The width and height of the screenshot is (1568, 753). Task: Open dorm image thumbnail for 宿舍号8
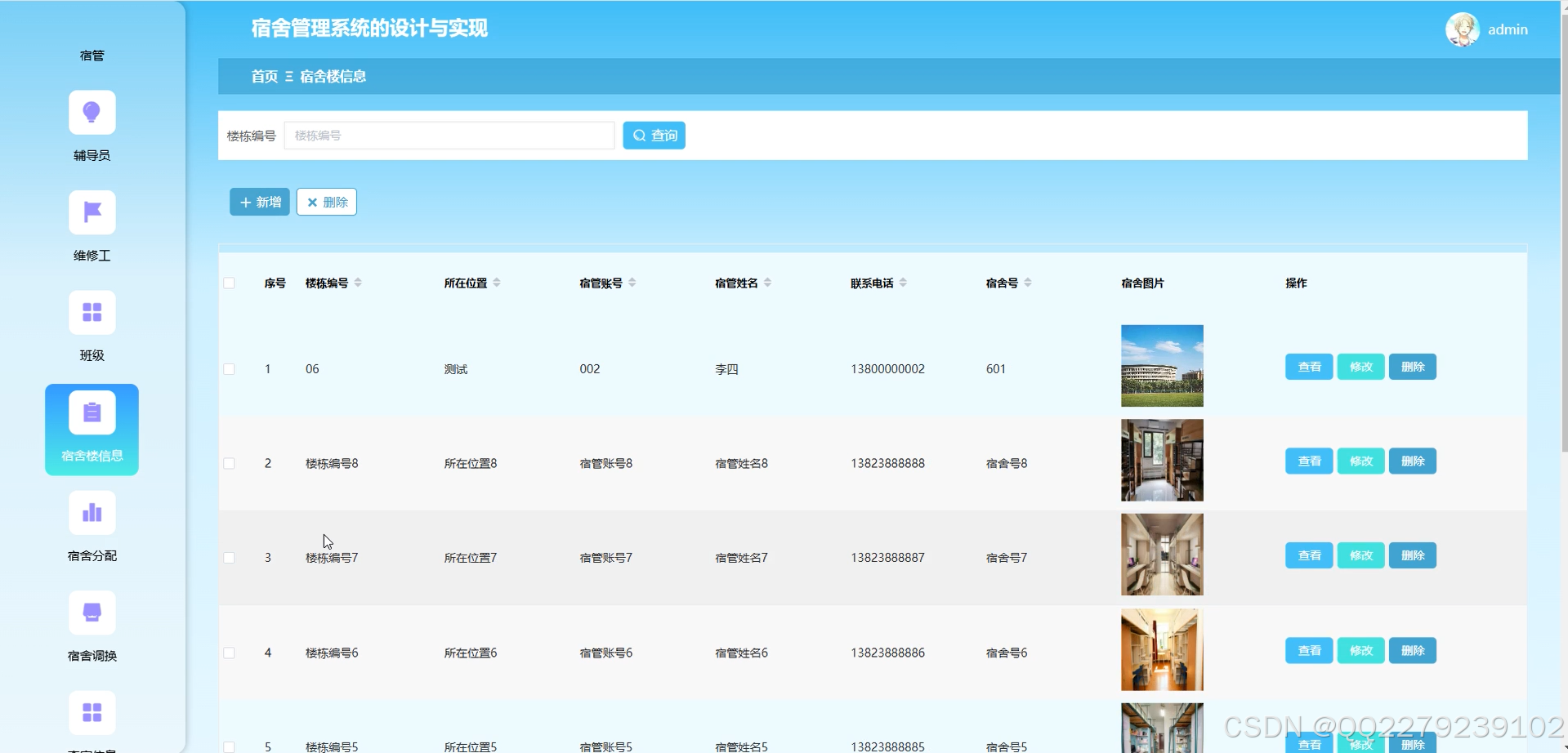1162,460
